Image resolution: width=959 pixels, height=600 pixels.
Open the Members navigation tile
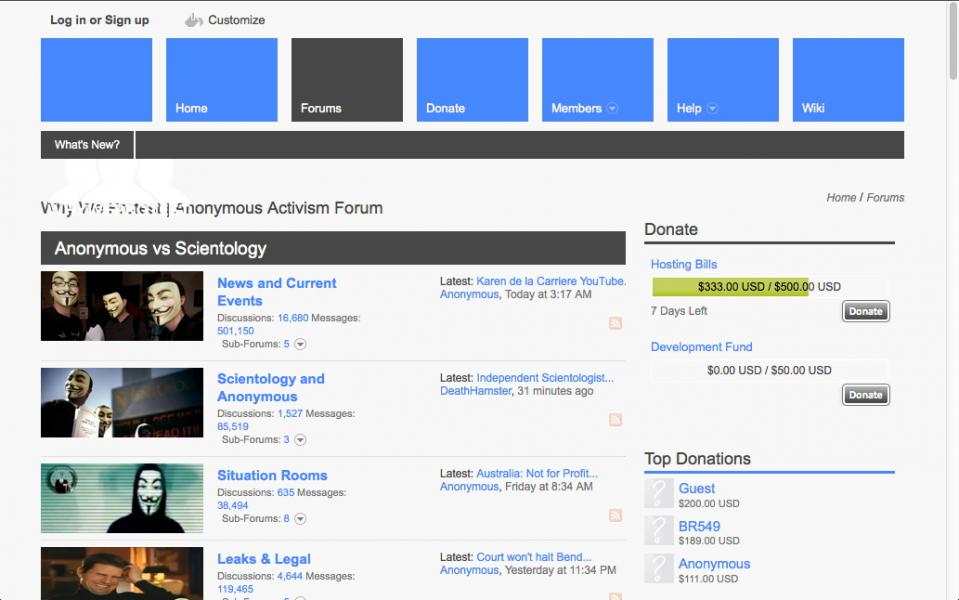(598, 80)
